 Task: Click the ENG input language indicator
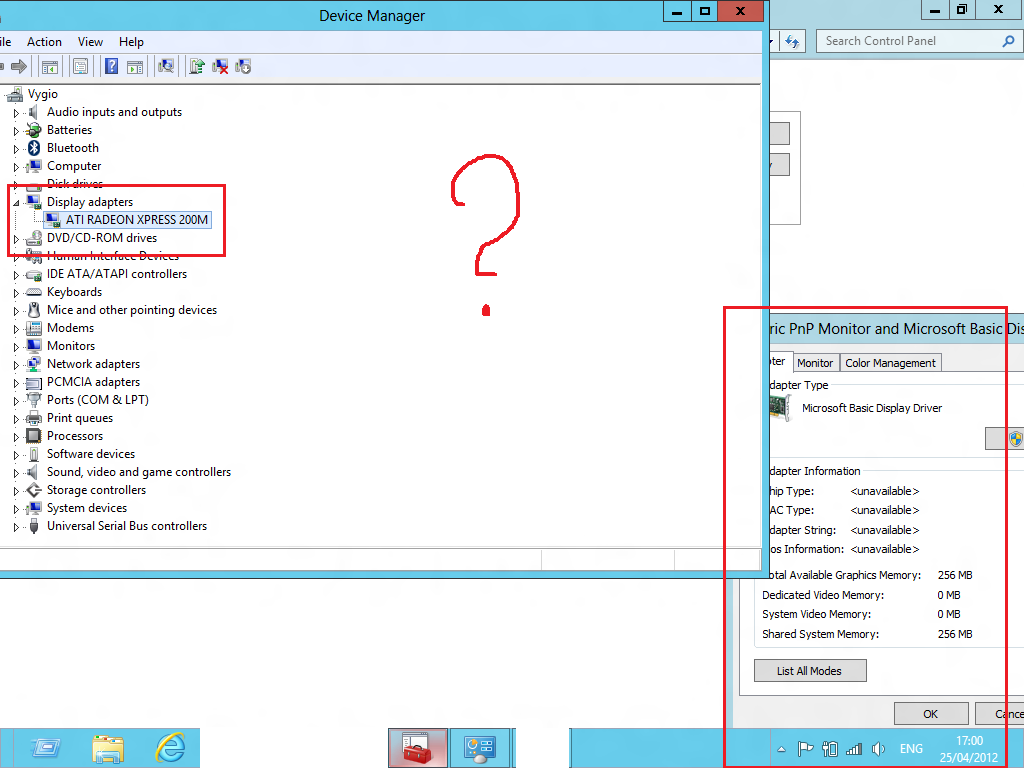coord(911,749)
